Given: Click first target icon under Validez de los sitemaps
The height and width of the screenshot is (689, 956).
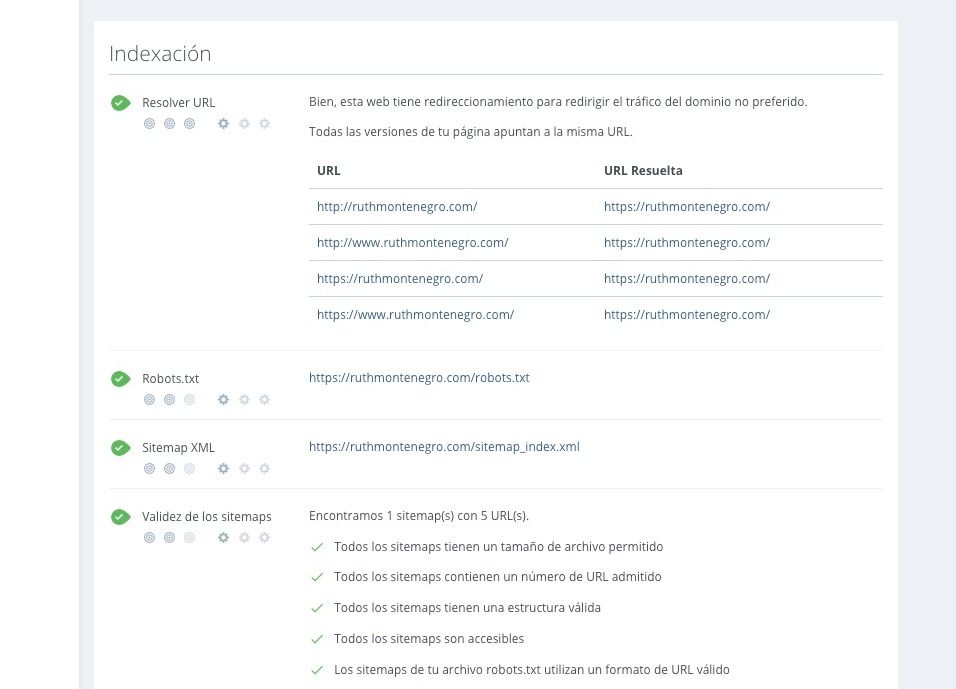Looking at the screenshot, I should pos(149,537).
